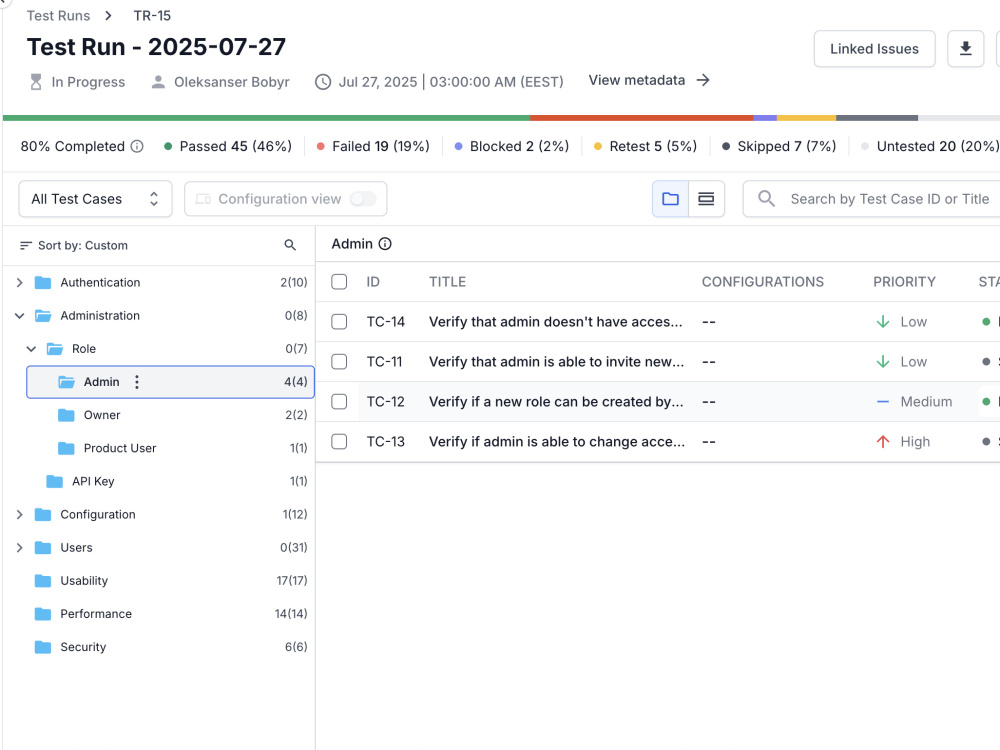This screenshot has width=1000, height=750.
Task: Click the CONFIGURATIONS column header
Action: (763, 282)
